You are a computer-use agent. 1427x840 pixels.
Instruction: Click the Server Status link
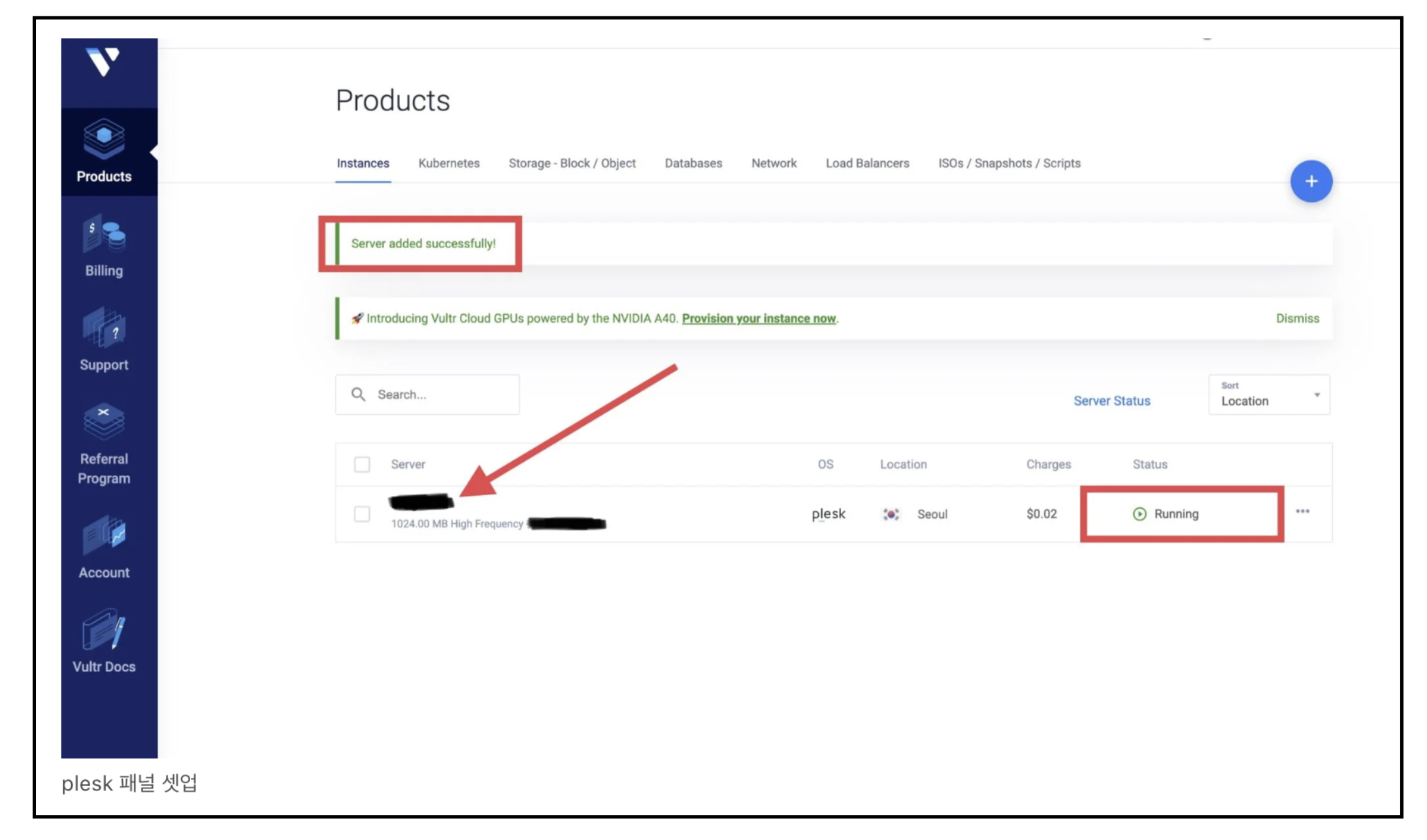1111,401
